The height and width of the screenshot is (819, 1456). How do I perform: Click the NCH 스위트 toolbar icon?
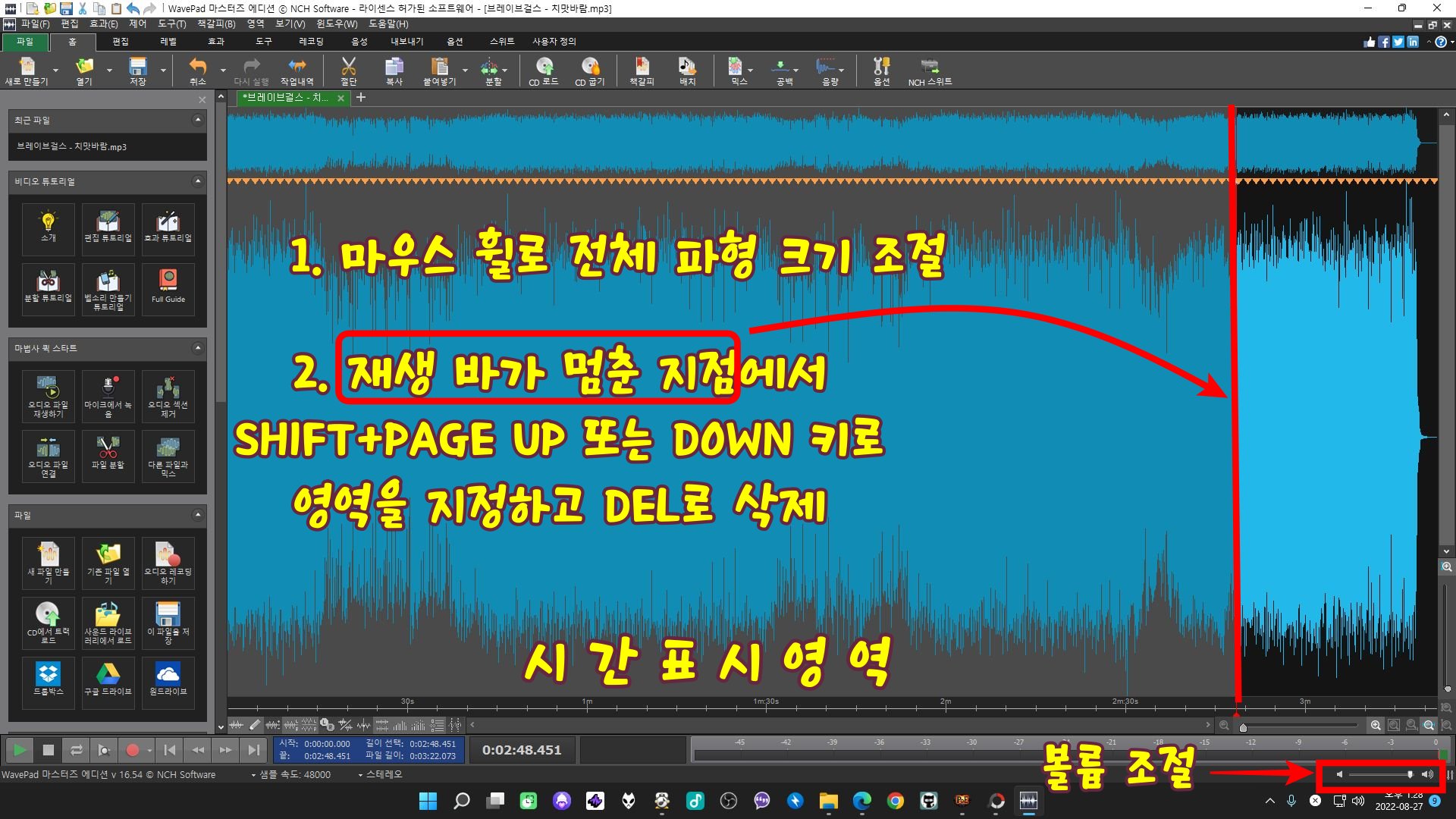coord(930,71)
